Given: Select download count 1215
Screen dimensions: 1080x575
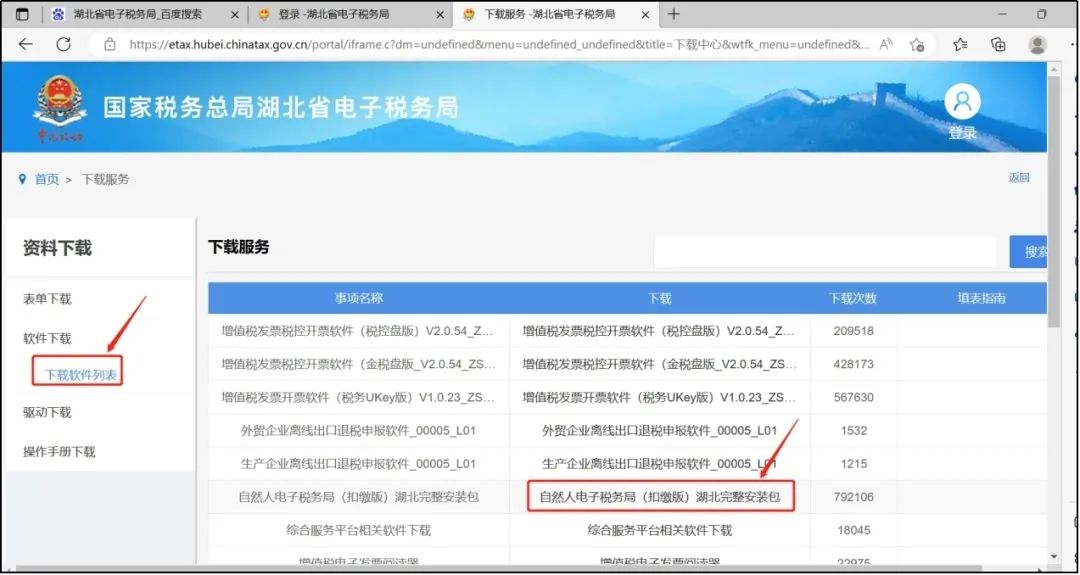Looking at the screenshot, I should [x=853, y=463].
